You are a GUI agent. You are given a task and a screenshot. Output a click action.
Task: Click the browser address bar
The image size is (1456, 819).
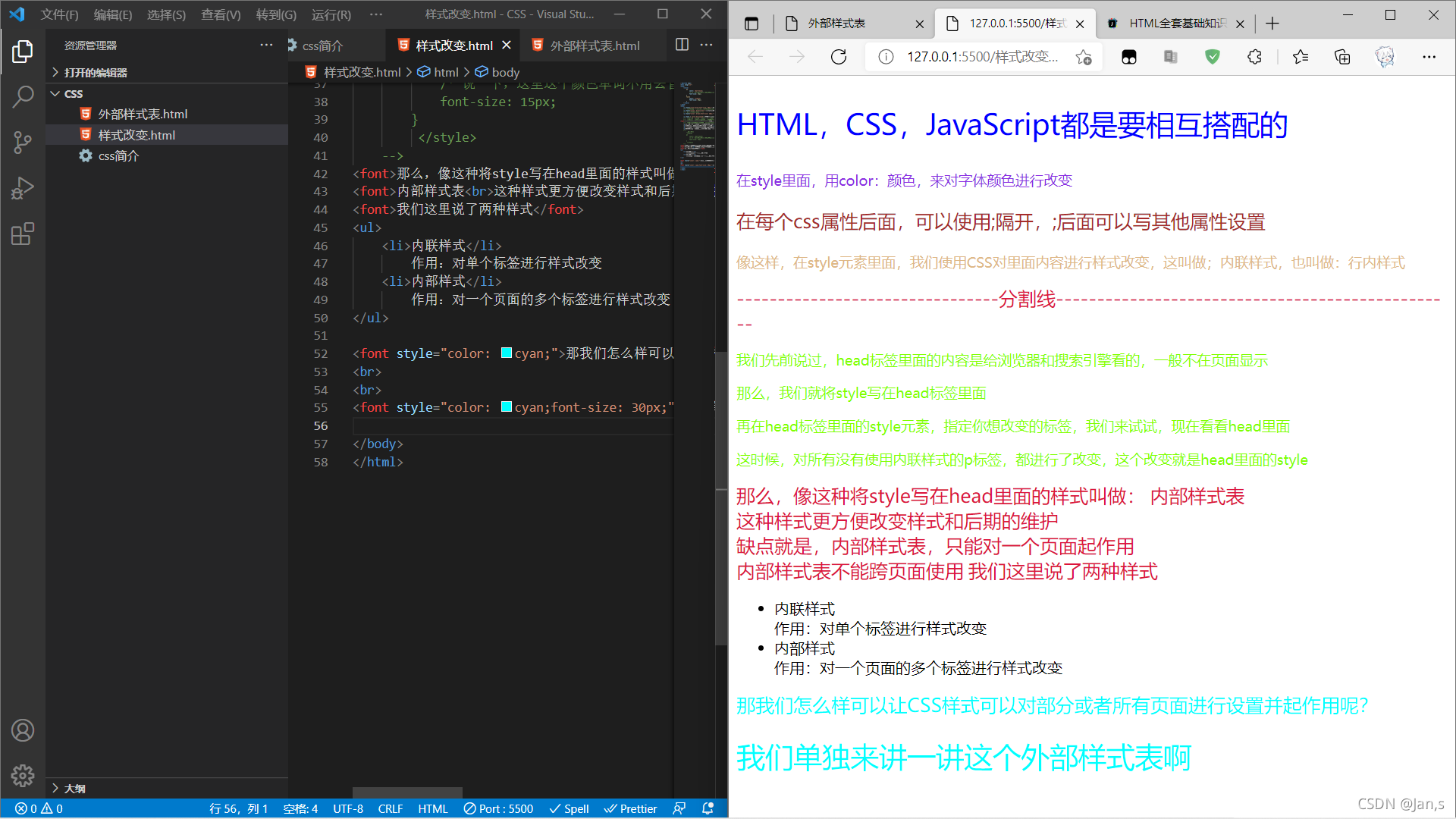pyautogui.click(x=982, y=57)
